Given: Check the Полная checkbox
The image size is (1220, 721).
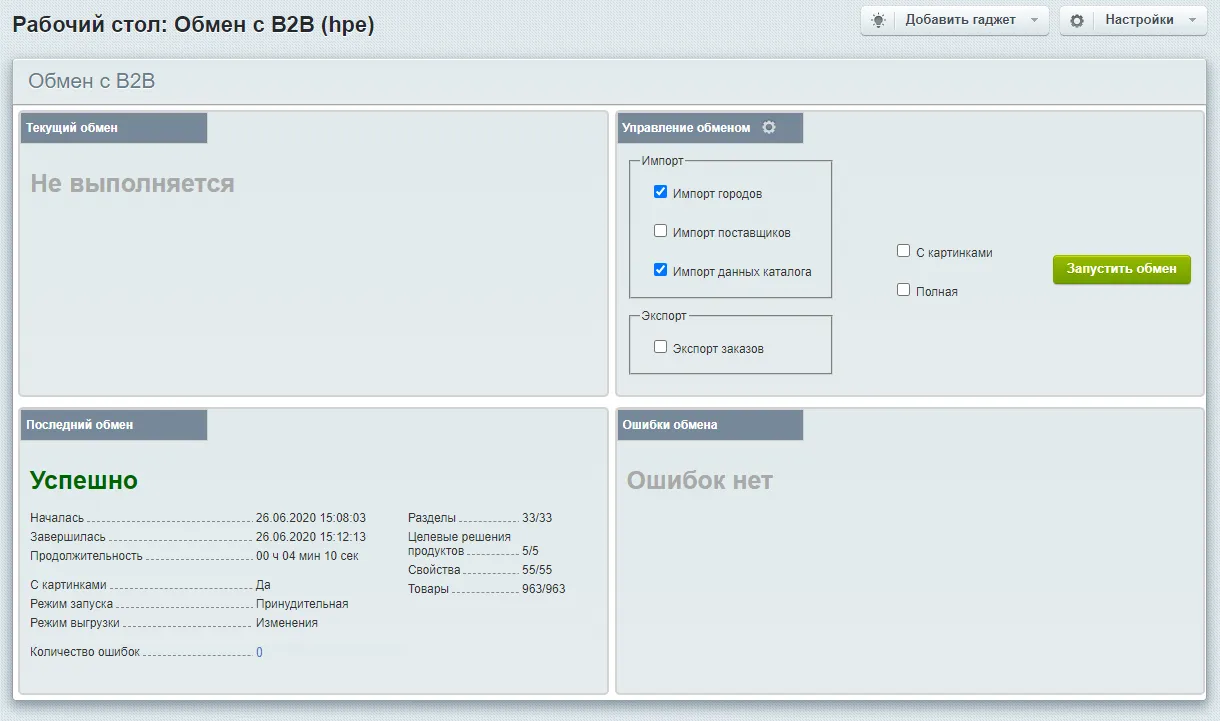Looking at the screenshot, I should click(903, 290).
